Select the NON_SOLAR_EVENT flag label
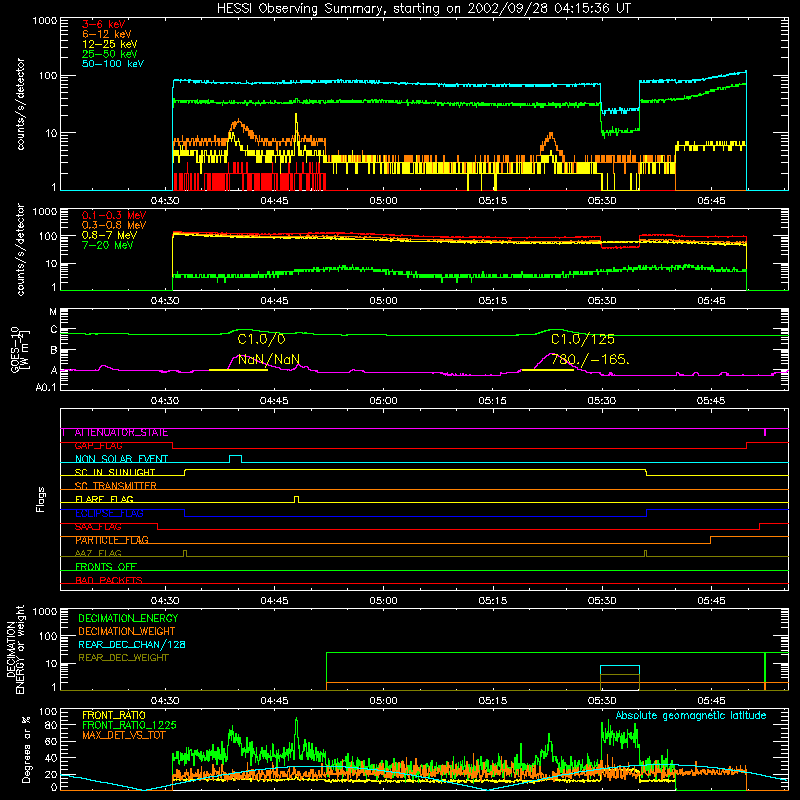The width and height of the screenshot is (800, 800). 121,459
